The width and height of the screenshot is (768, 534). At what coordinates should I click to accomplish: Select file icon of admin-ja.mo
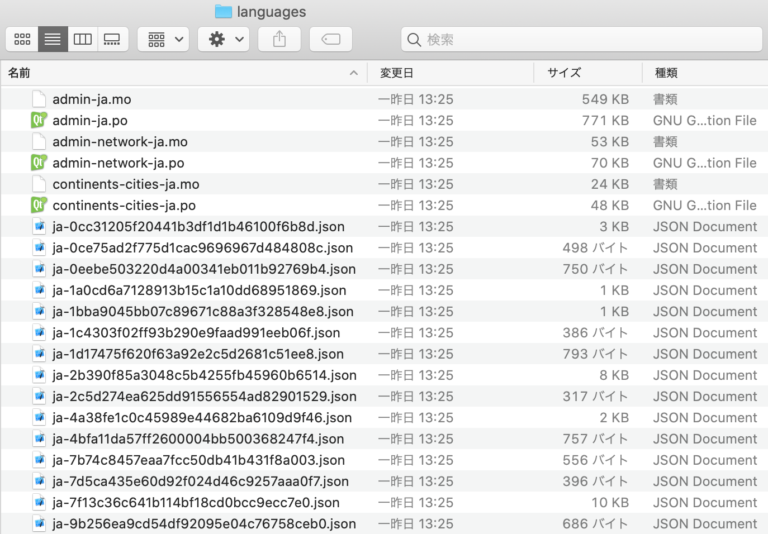click(x=39, y=99)
